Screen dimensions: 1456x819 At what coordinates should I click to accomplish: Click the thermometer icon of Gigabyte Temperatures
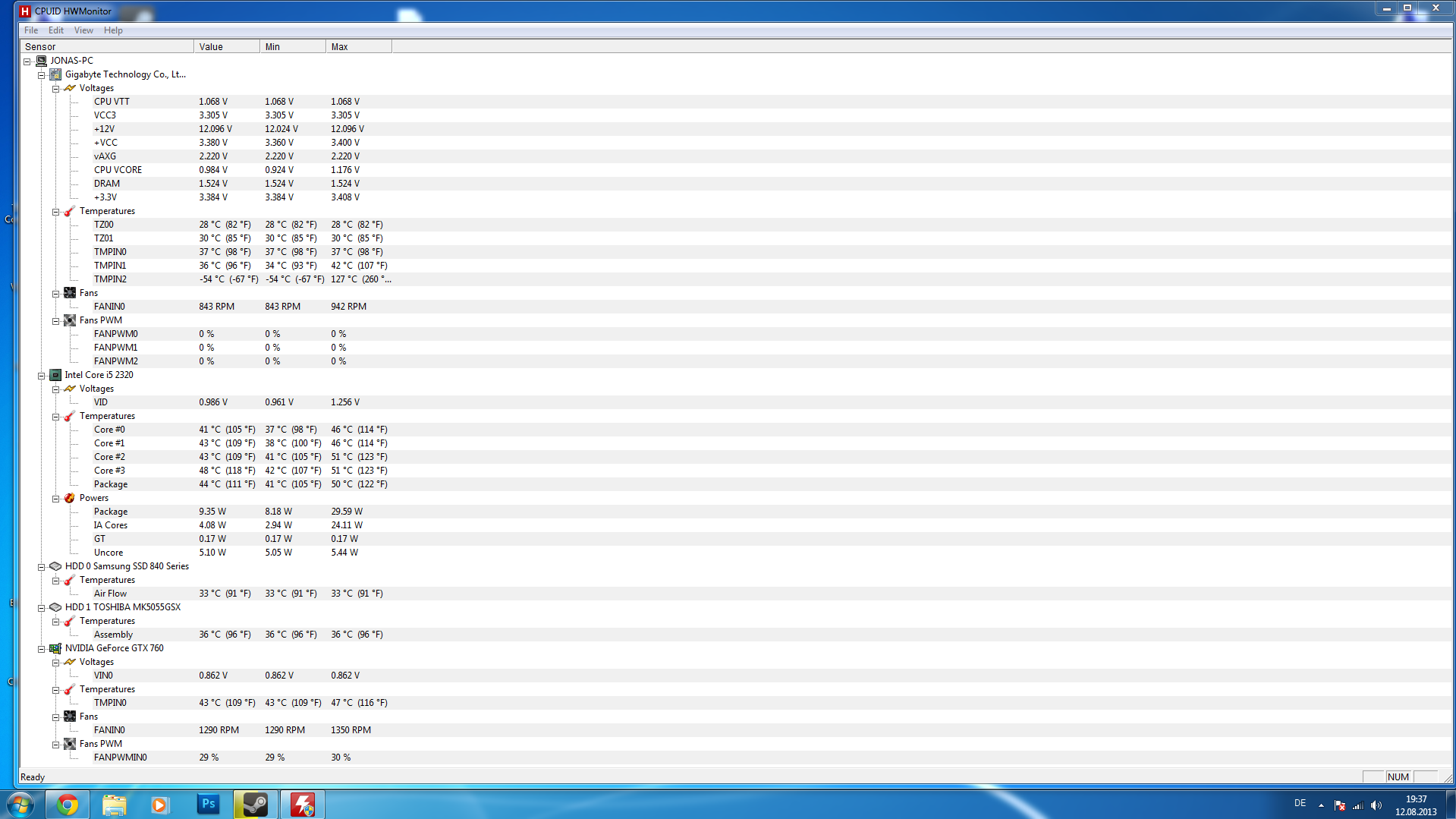[70, 211]
